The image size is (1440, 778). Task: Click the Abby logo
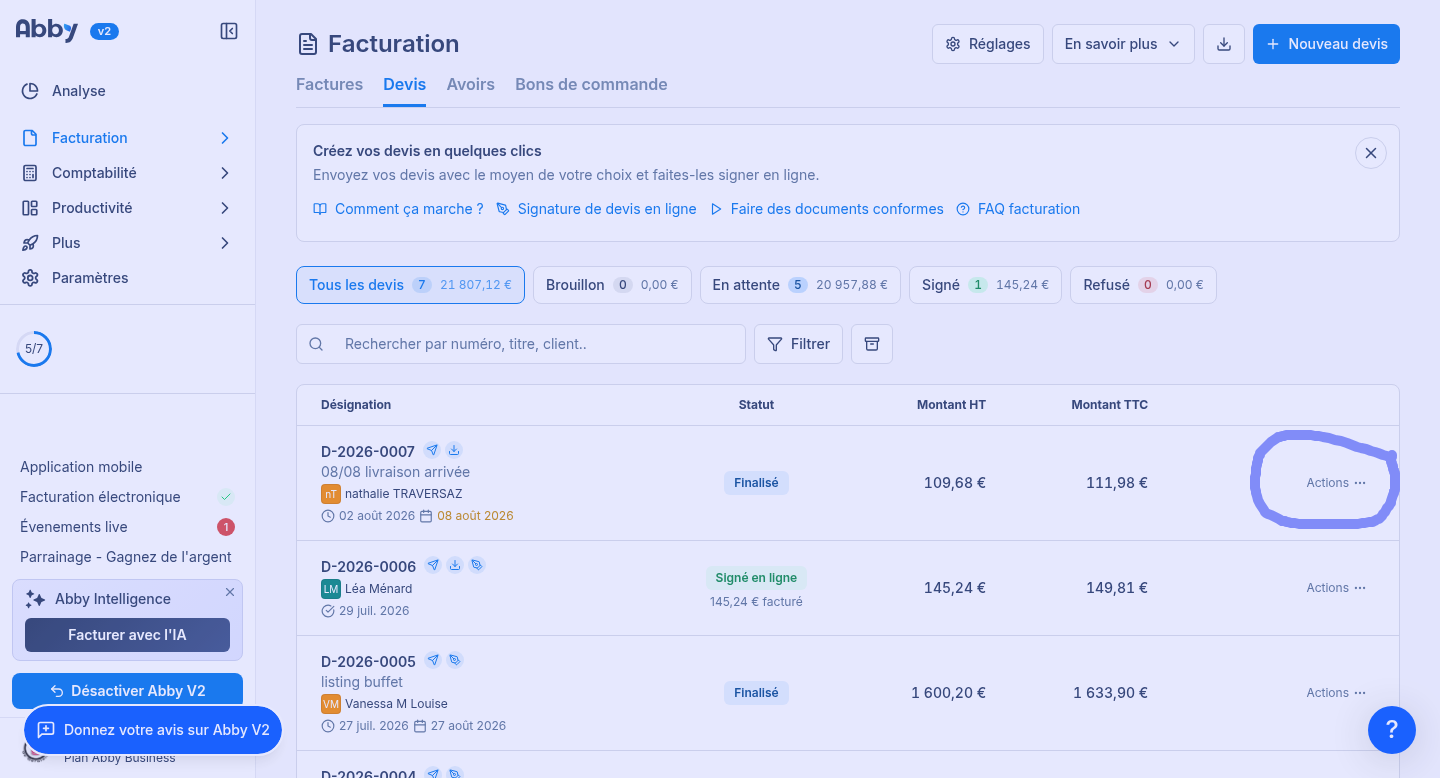[x=47, y=30]
